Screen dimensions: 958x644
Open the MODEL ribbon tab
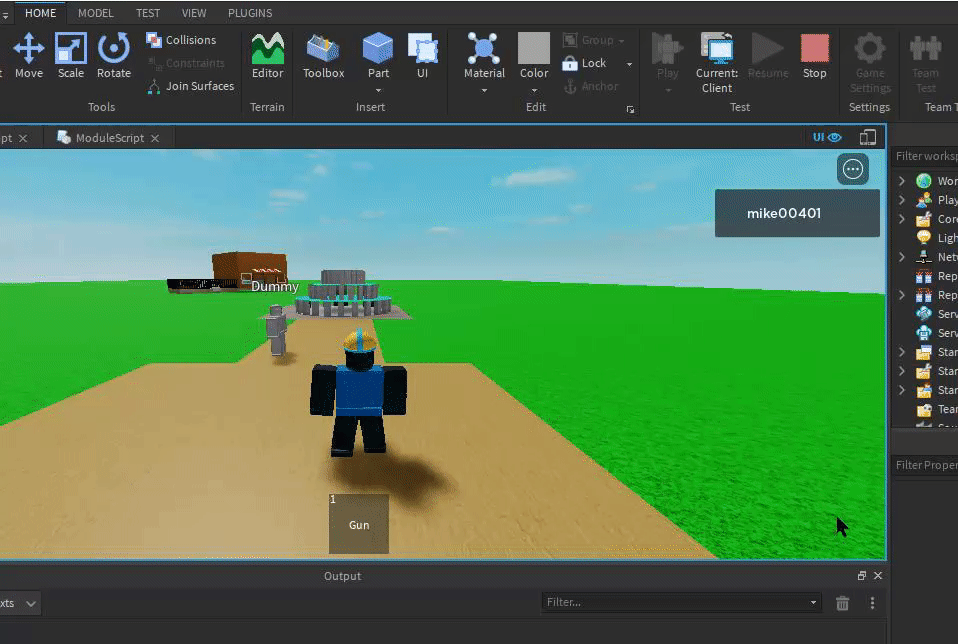95,13
